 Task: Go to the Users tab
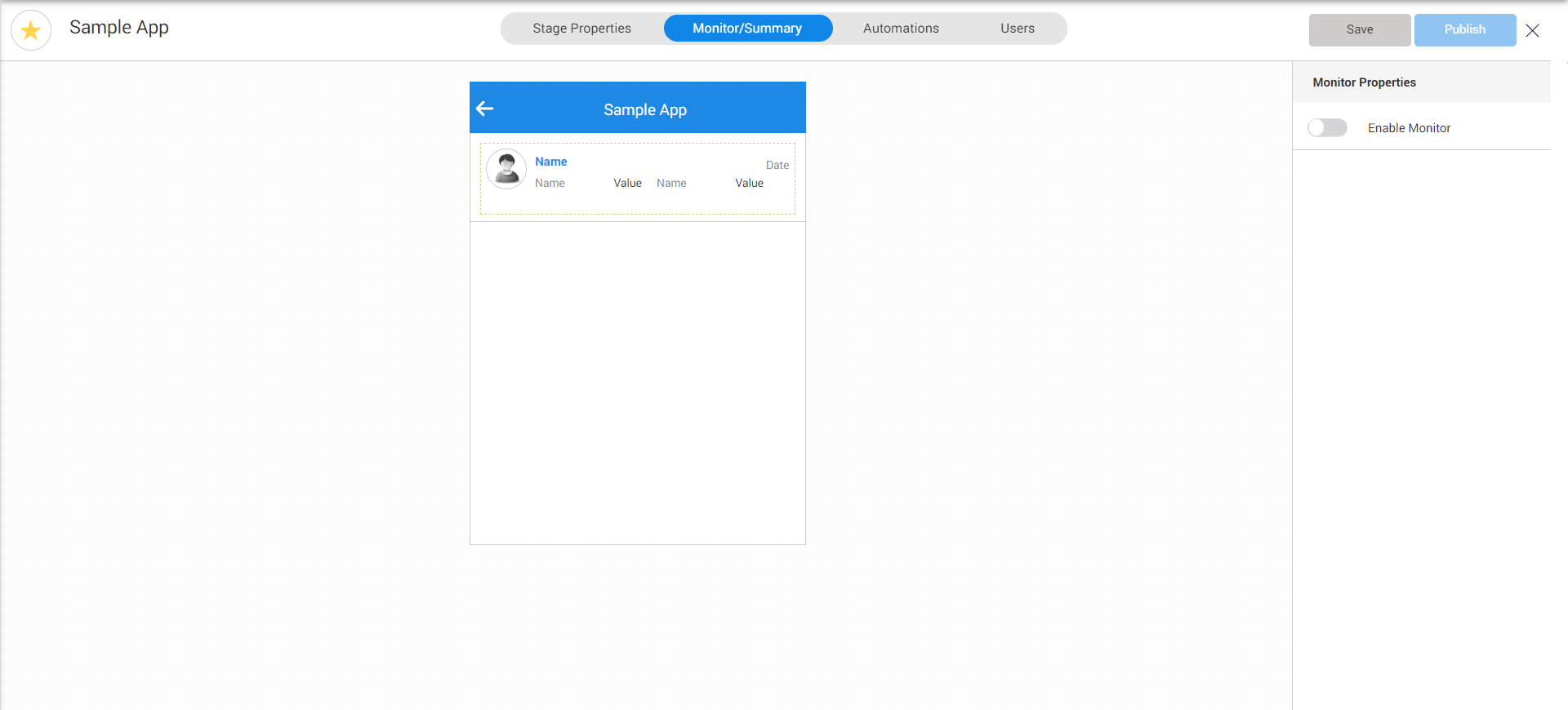point(1017,29)
